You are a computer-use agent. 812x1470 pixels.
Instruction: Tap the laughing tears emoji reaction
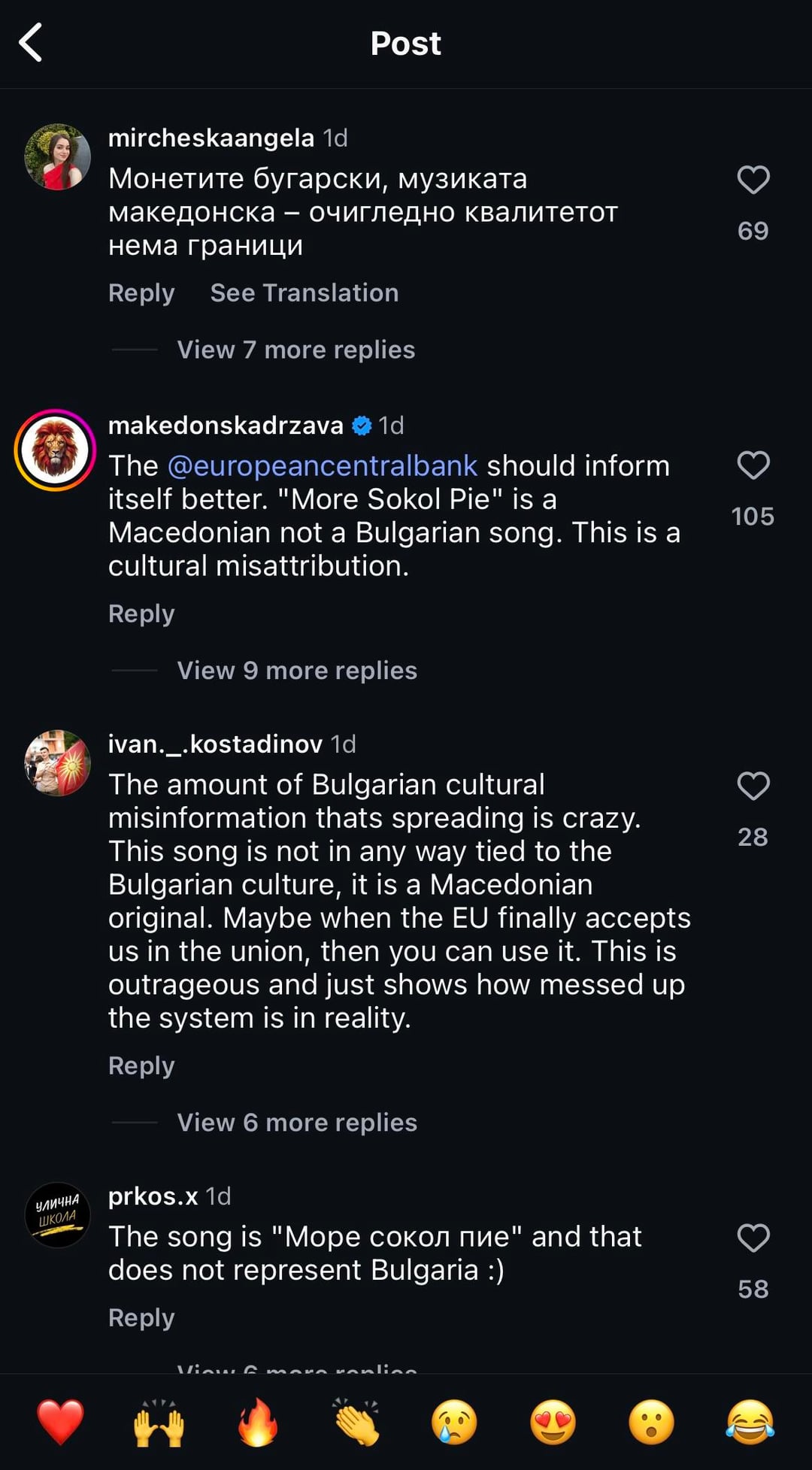[x=750, y=1422]
